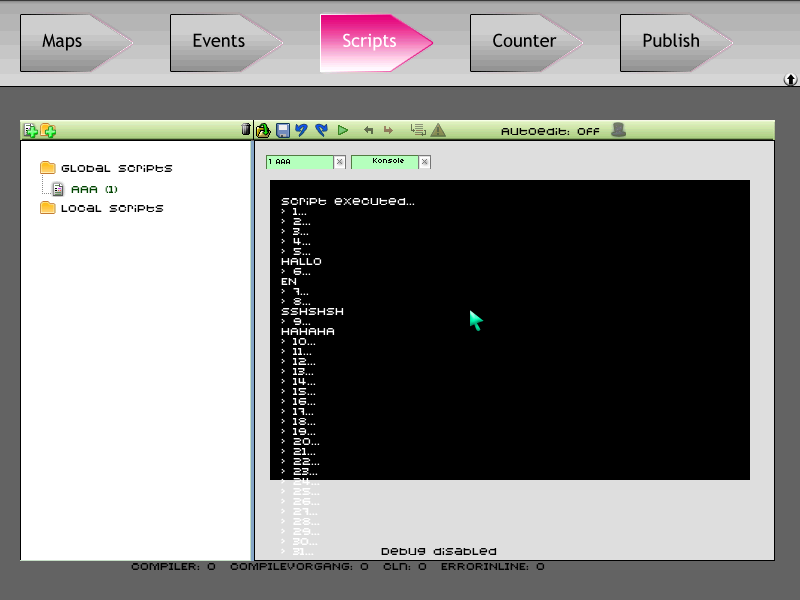This screenshot has height=600, width=800.
Task: Open the Events step
Action: click(x=226, y=43)
